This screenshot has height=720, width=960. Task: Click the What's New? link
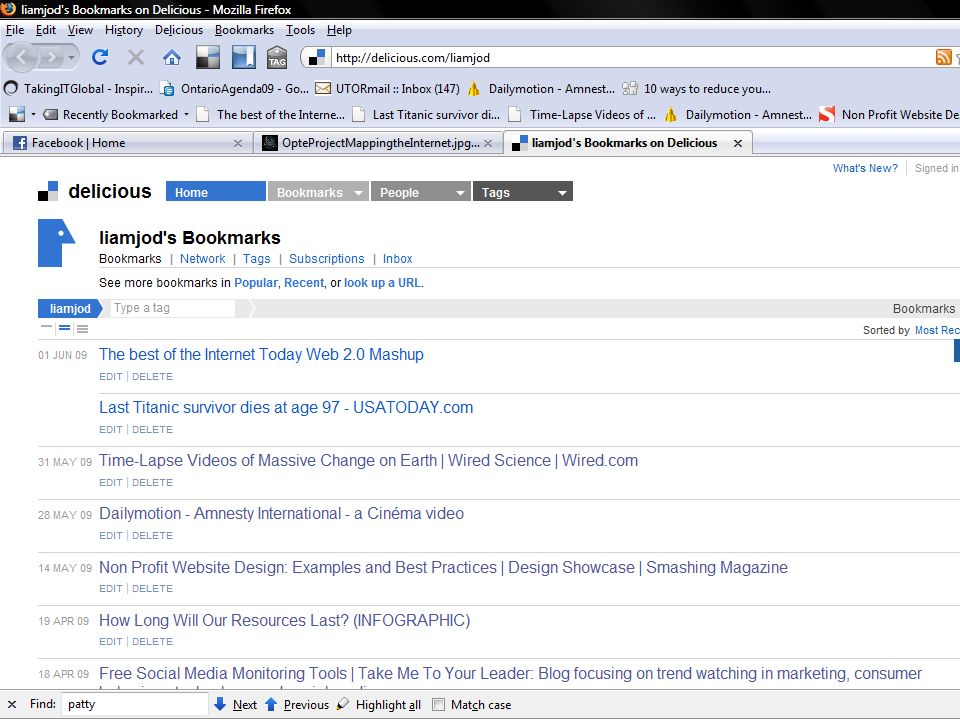865,168
